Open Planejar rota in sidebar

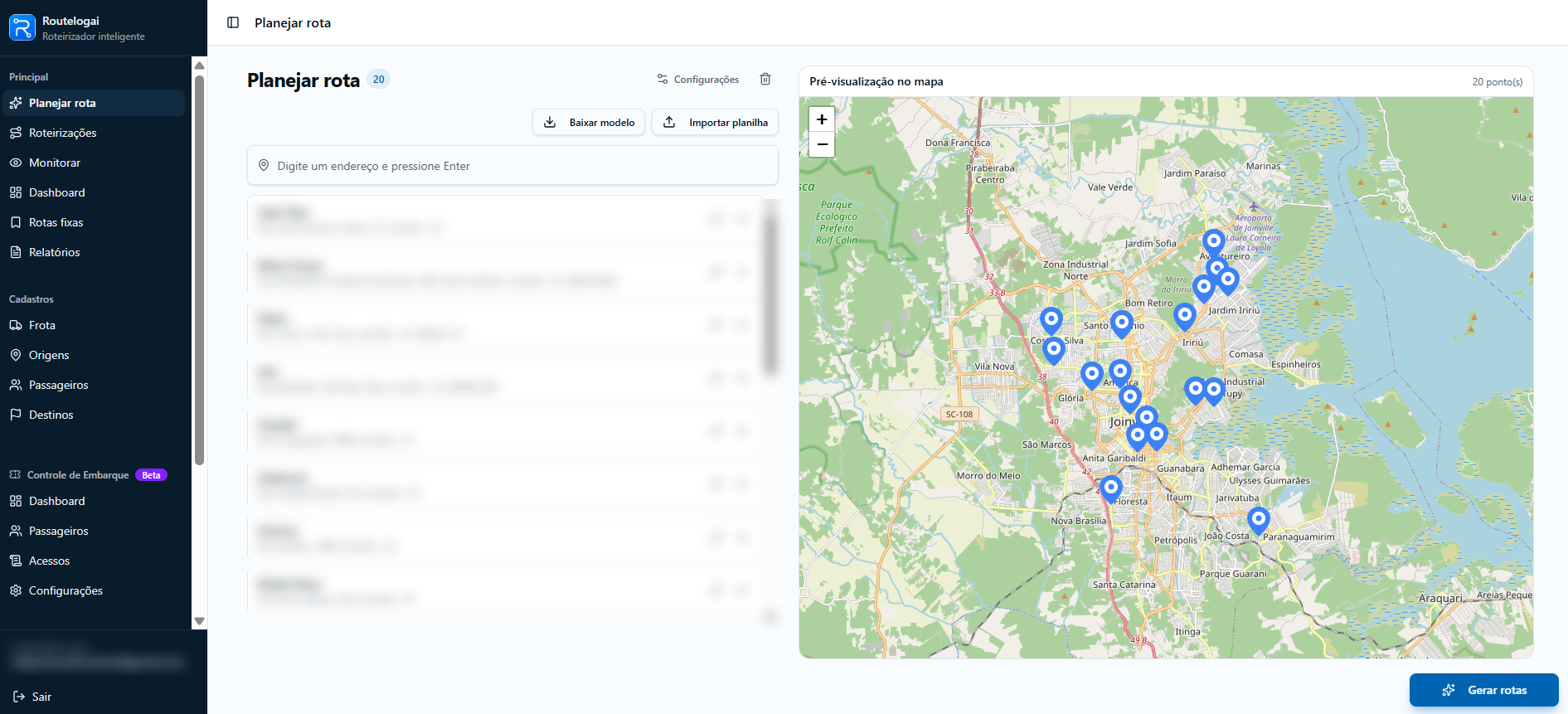pyautogui.click(x=93, y=103)
